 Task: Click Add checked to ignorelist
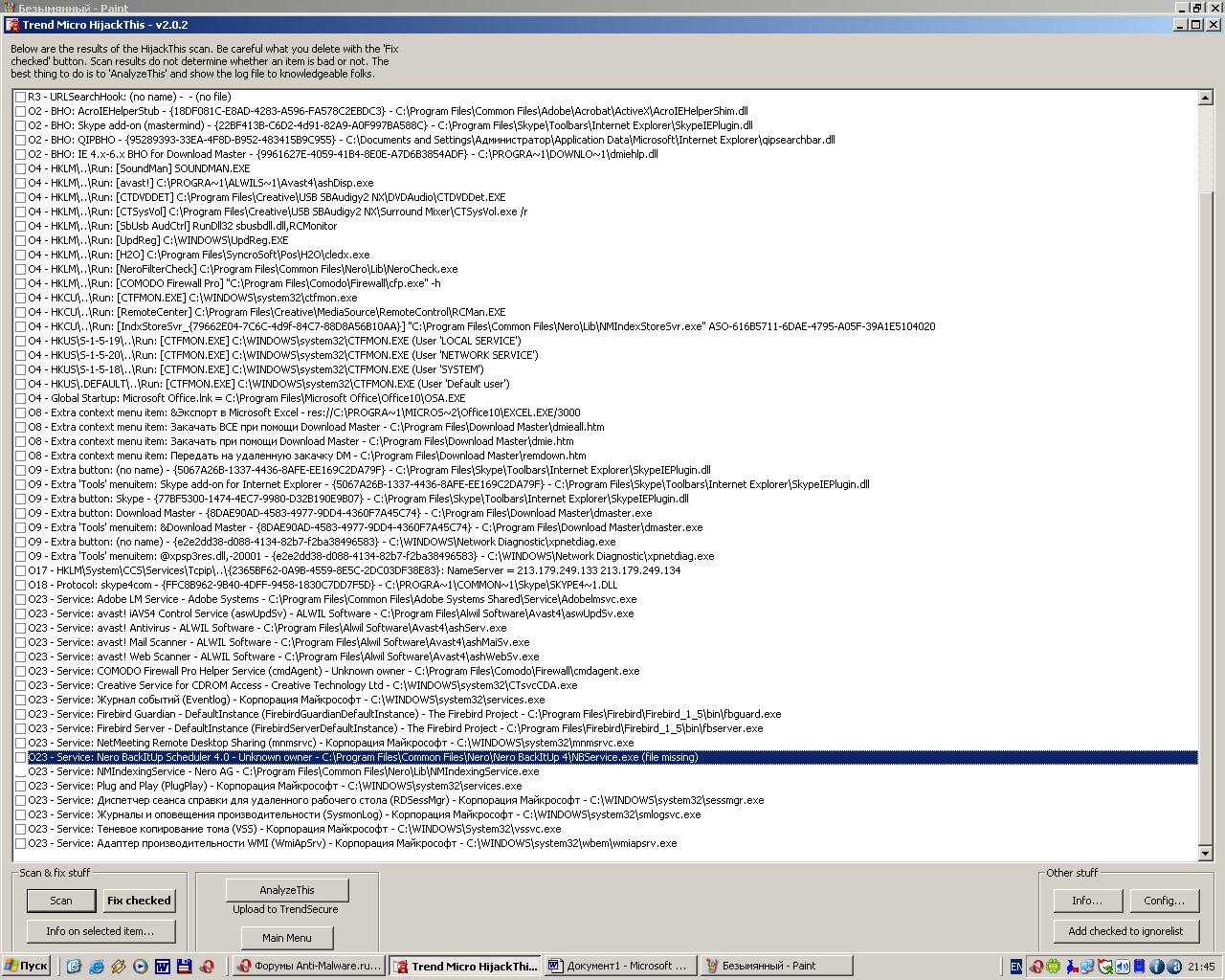click(x=1125, y=931)
